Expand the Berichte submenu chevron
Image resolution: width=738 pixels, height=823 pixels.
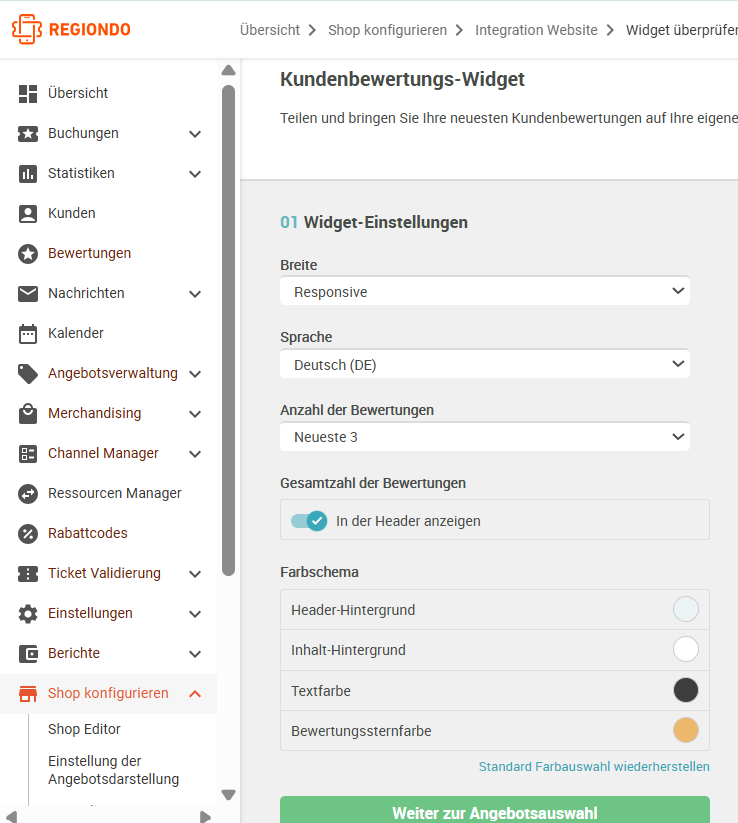point(195,653)
